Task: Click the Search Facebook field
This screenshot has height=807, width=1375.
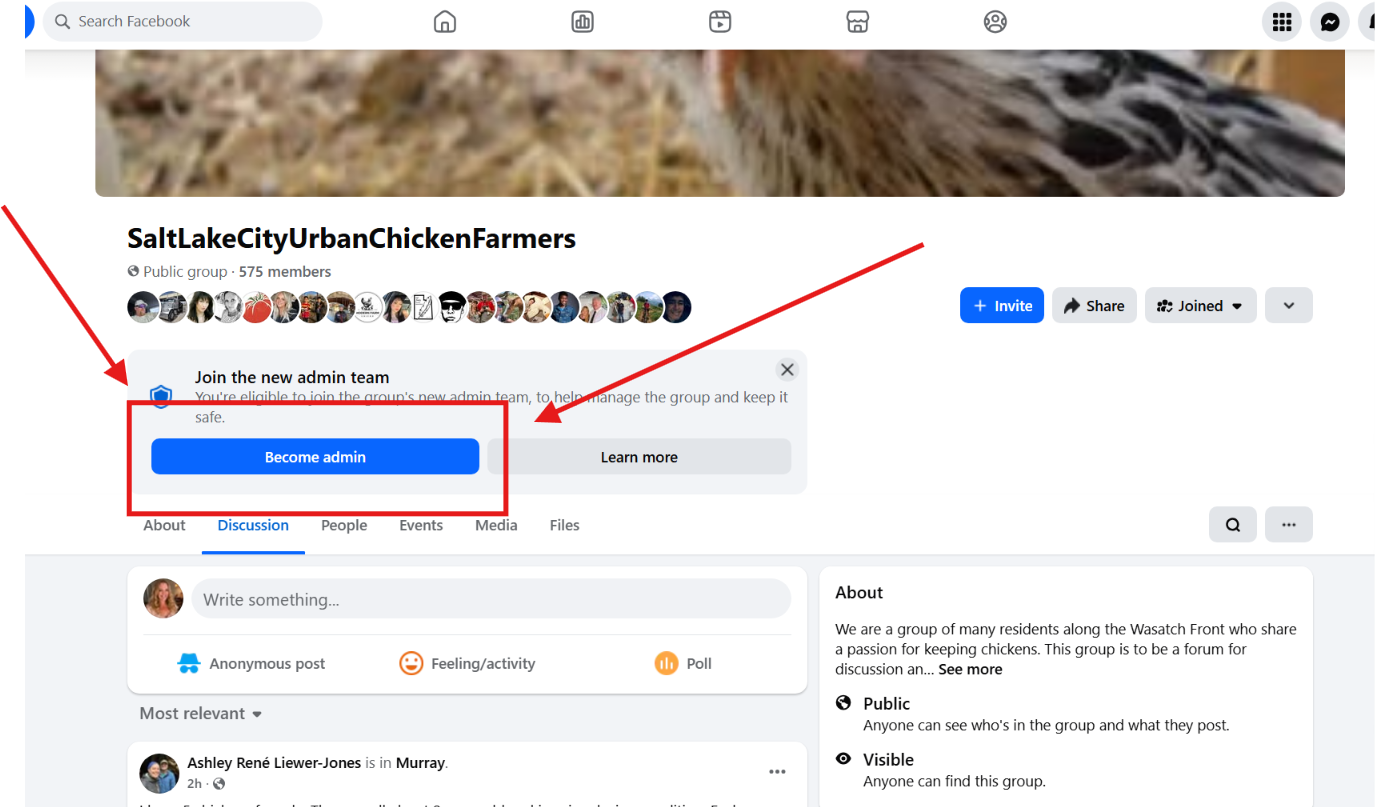Action: pos(182,22)
